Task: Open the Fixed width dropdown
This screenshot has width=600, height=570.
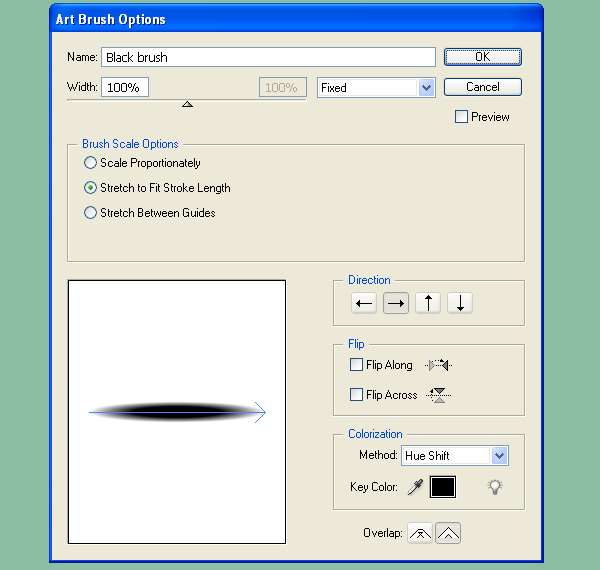Action: pyautogui.click(x=376, y=88)
